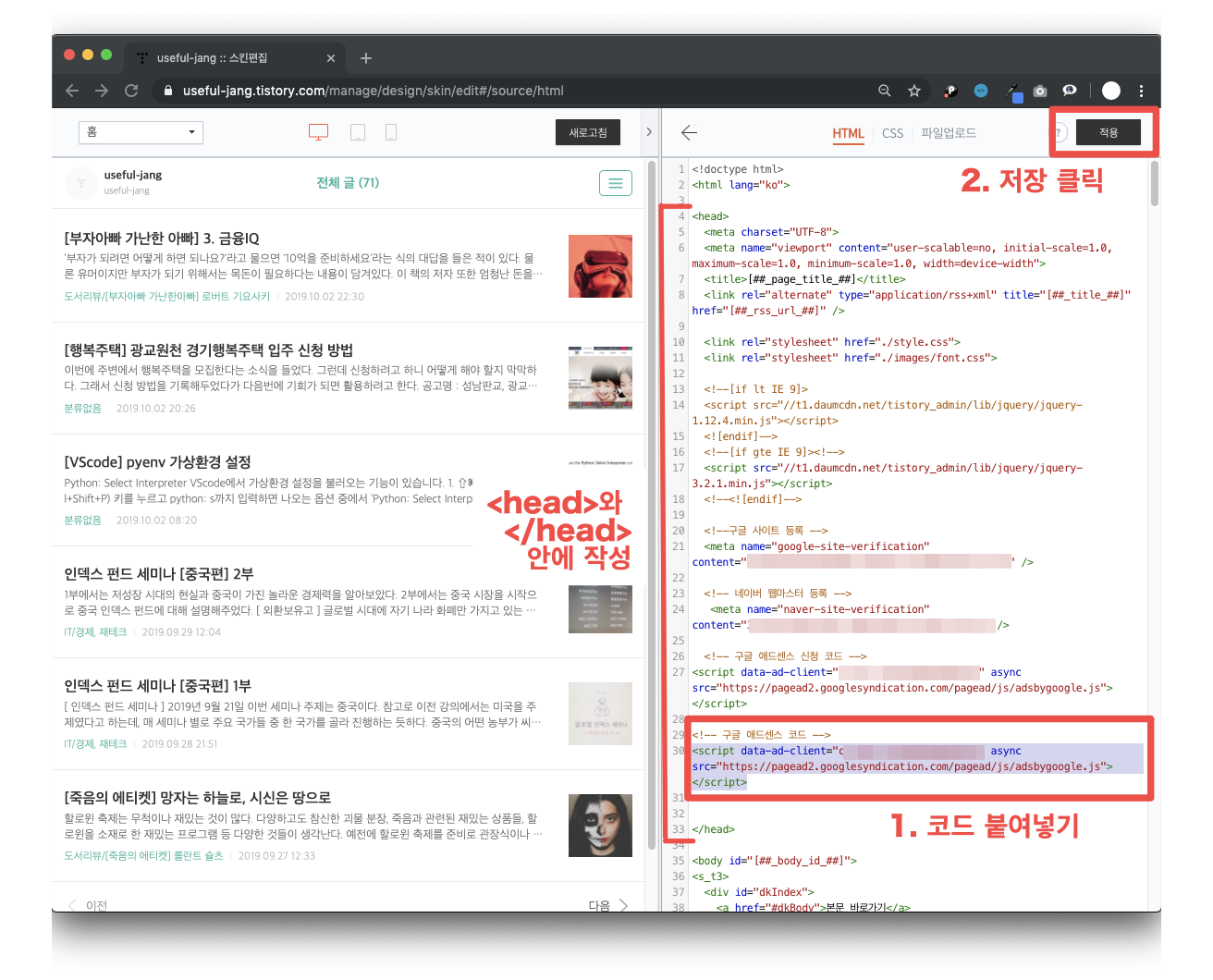This screenshot has width=1213, height=980.
Task: Open the Chrome profile avatar
Action: [1111, 91]
